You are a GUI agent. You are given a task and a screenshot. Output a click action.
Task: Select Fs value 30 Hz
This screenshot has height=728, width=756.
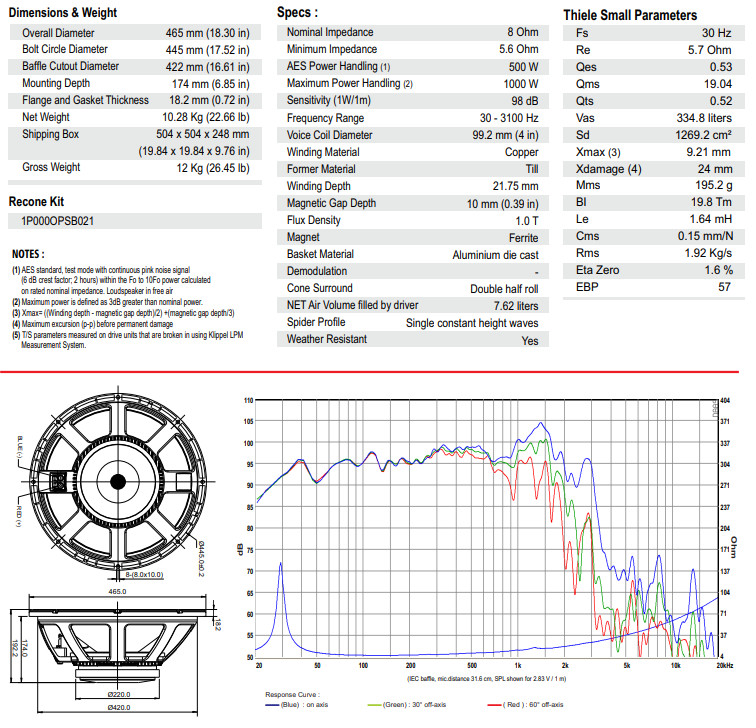tap(716, 33)
